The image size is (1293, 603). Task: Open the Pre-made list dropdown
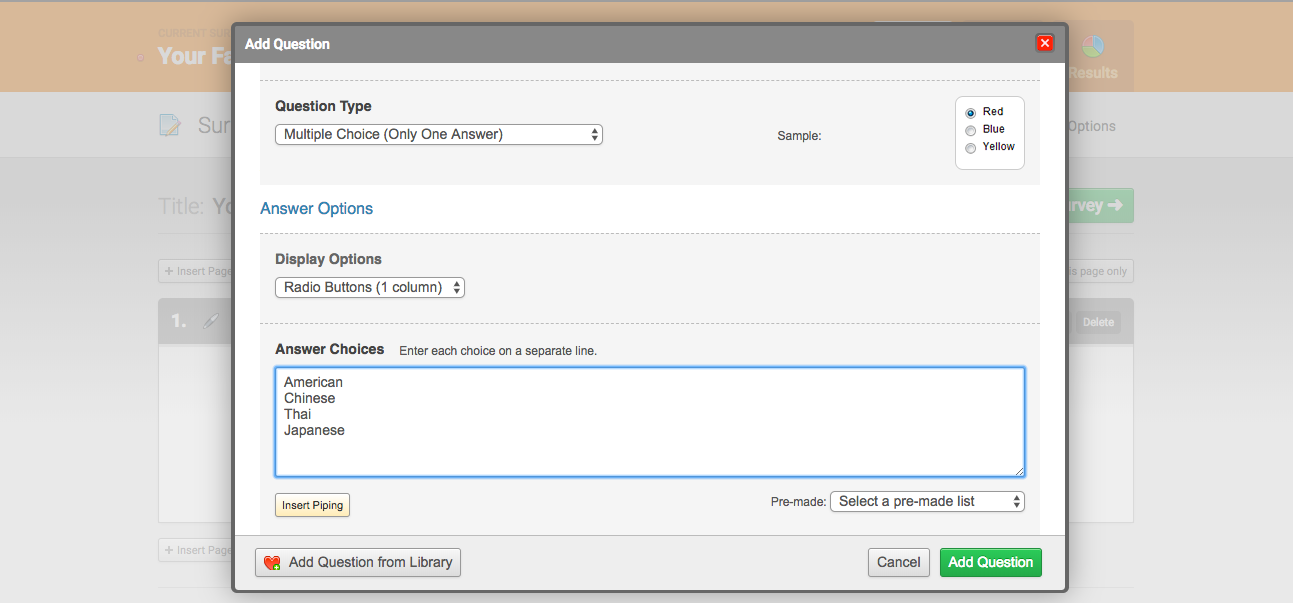[926, 502]
